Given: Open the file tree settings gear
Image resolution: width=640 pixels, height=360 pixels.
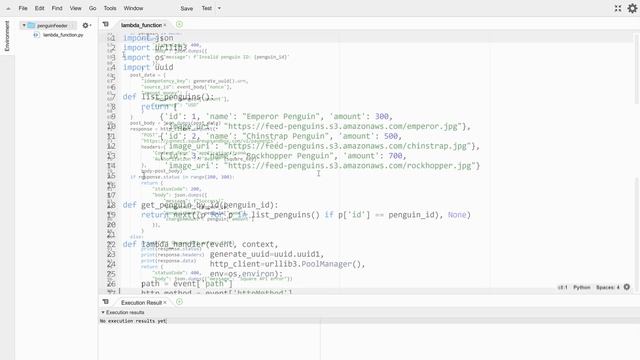Looking at the screenshot, I should (85, 25).
